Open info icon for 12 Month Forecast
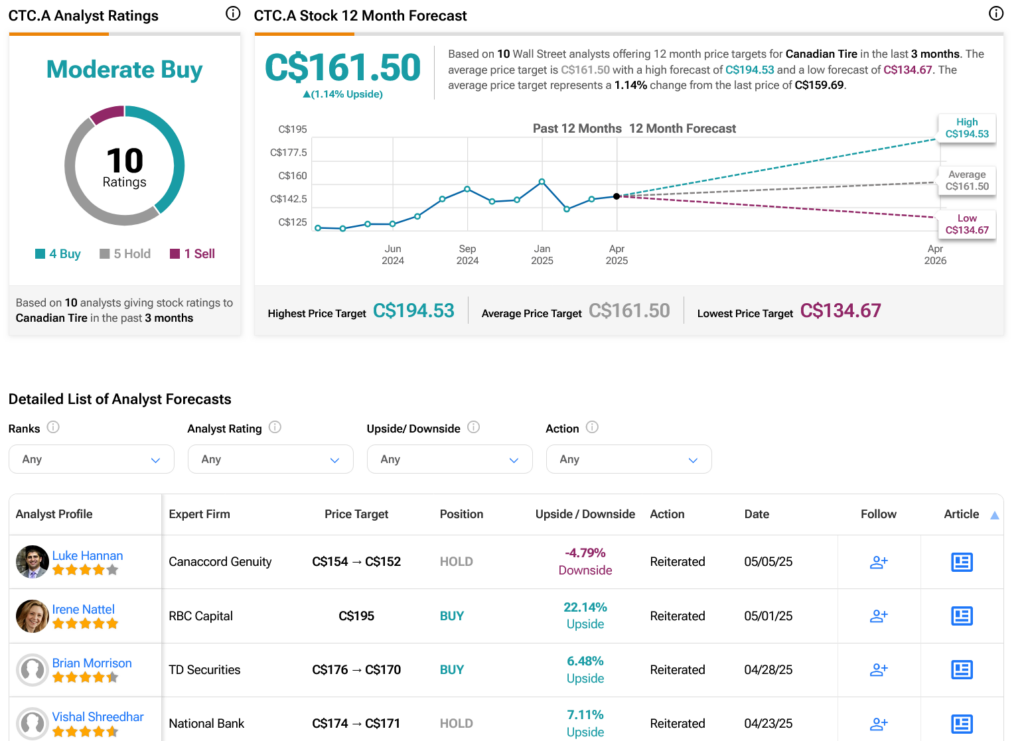This screenshot has width=1024, height=741. coord(995,14)
